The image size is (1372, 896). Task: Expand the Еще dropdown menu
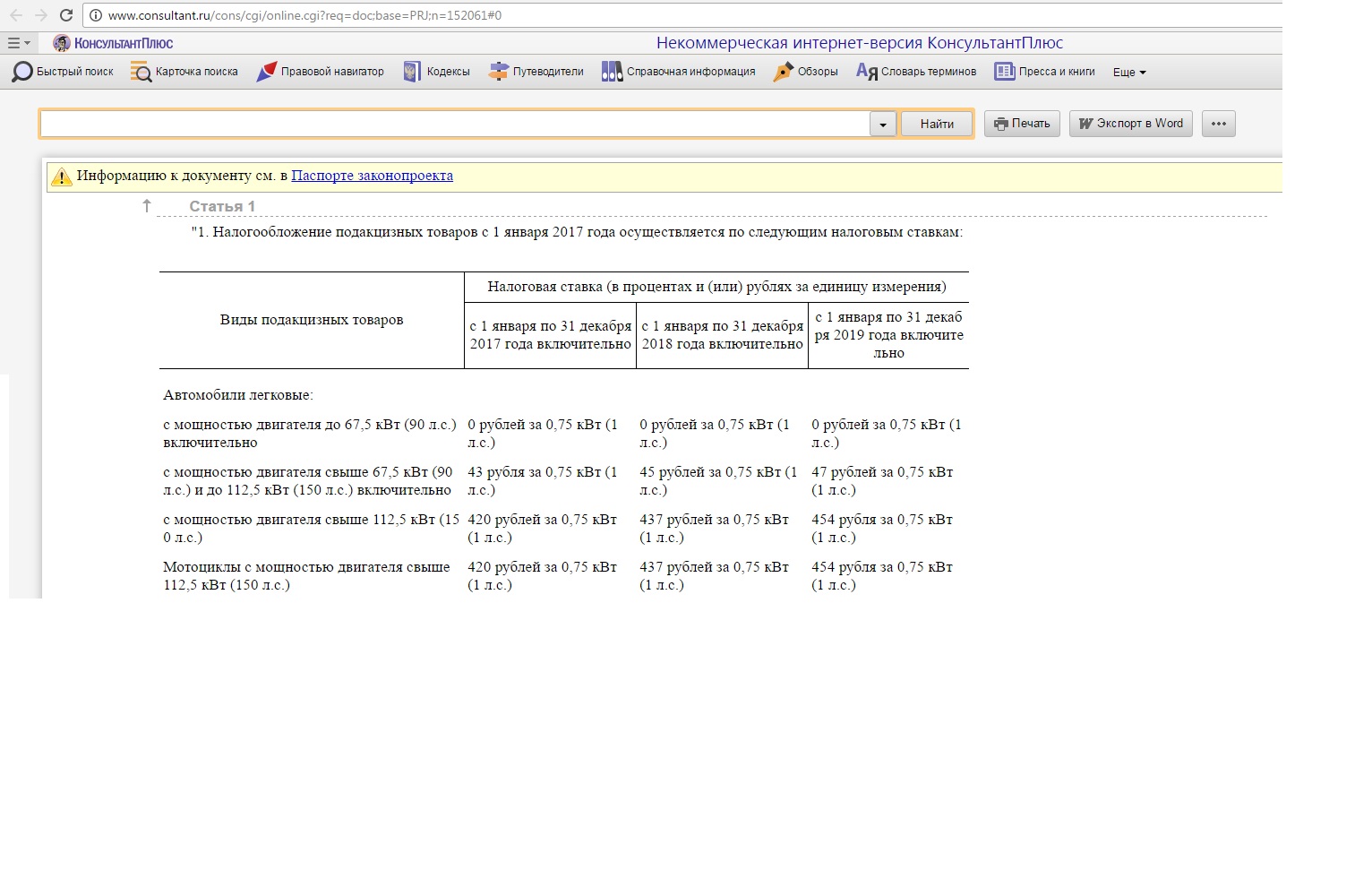coord(1129,73)
